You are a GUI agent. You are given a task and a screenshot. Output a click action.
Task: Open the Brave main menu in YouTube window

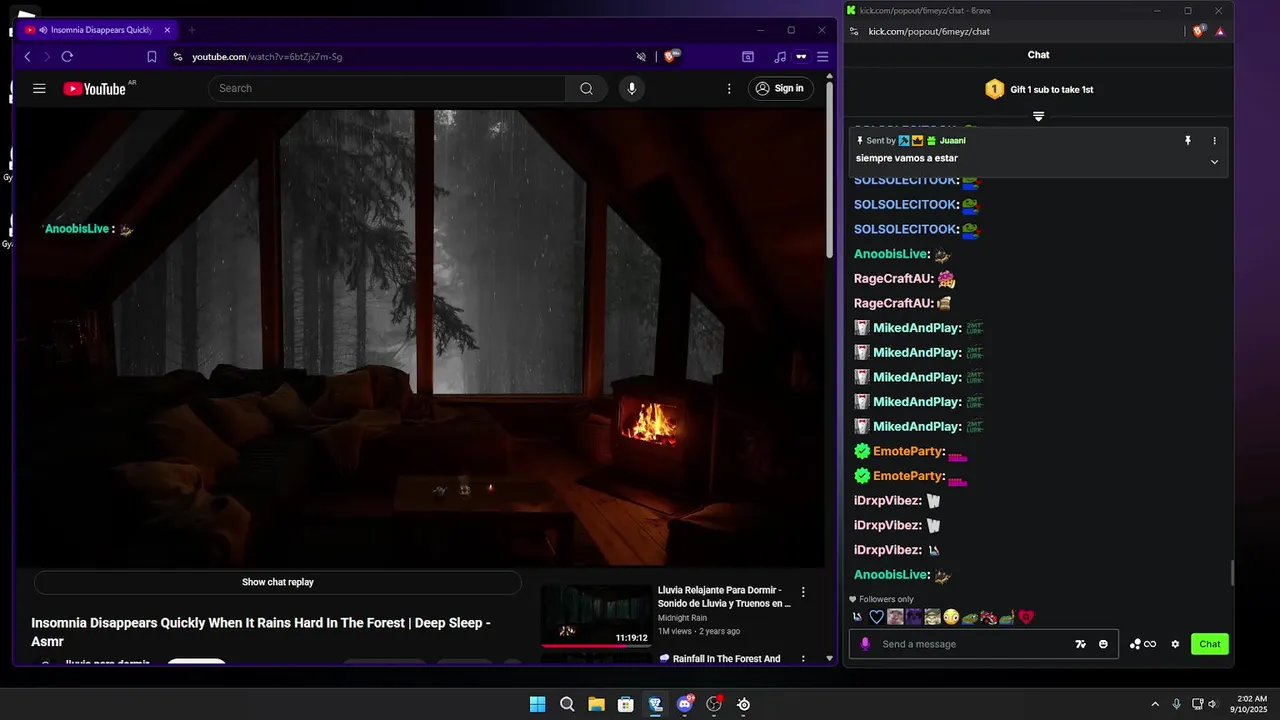pos(823,57)
